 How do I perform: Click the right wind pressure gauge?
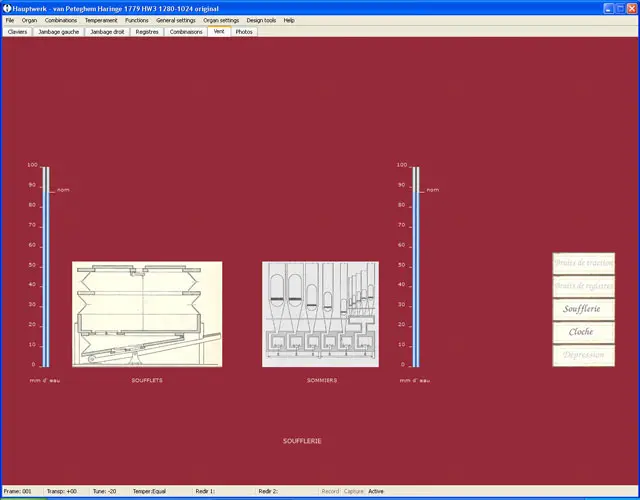coord(414,267)
